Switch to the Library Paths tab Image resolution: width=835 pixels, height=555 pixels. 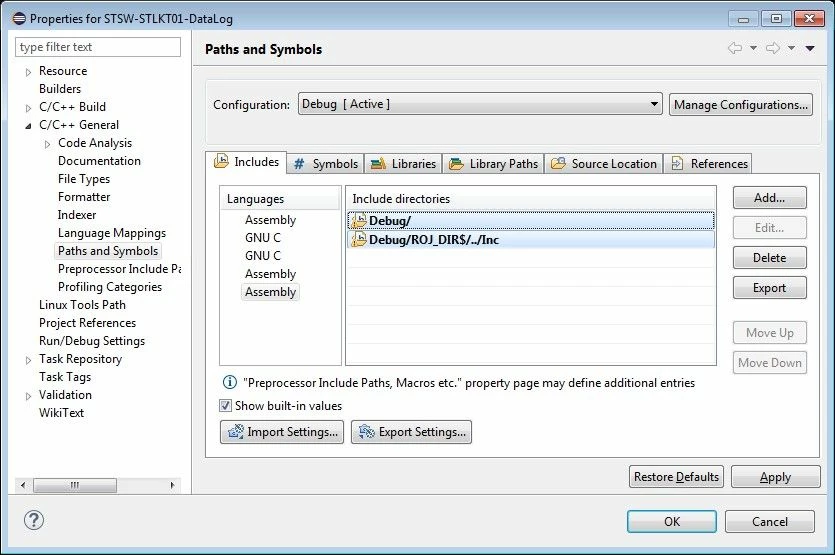pos(493,164)
